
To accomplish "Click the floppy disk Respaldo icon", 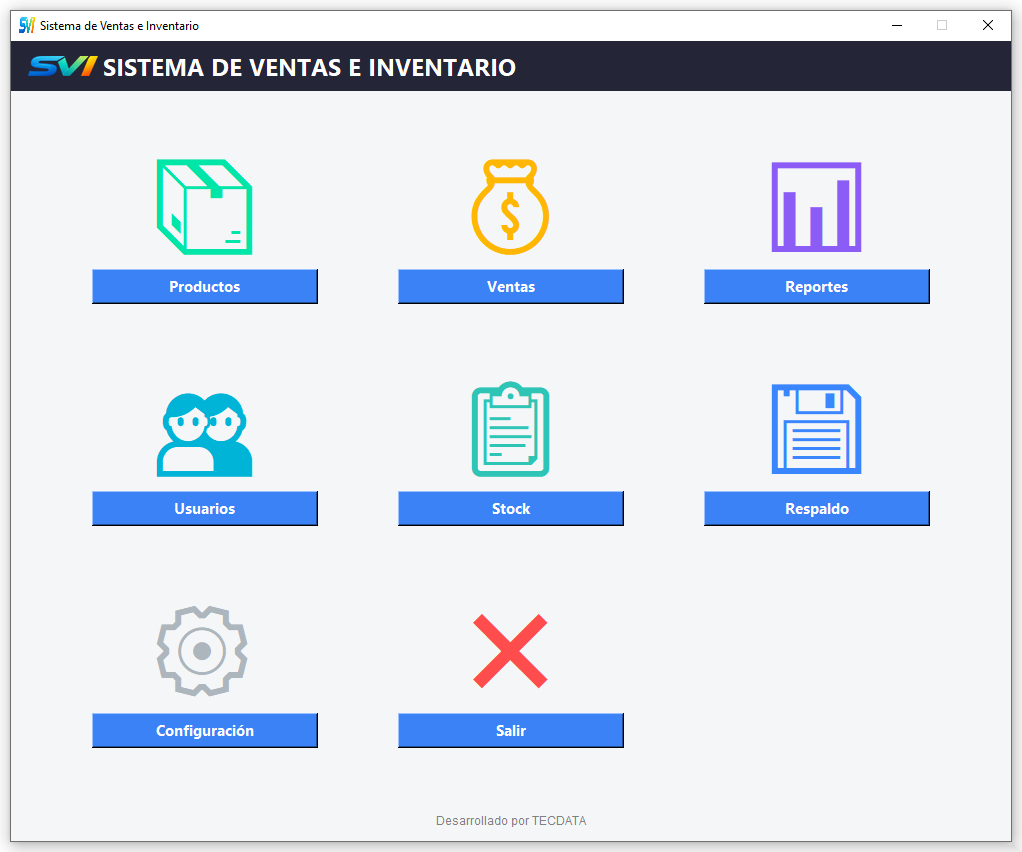I will click(816, 429).
